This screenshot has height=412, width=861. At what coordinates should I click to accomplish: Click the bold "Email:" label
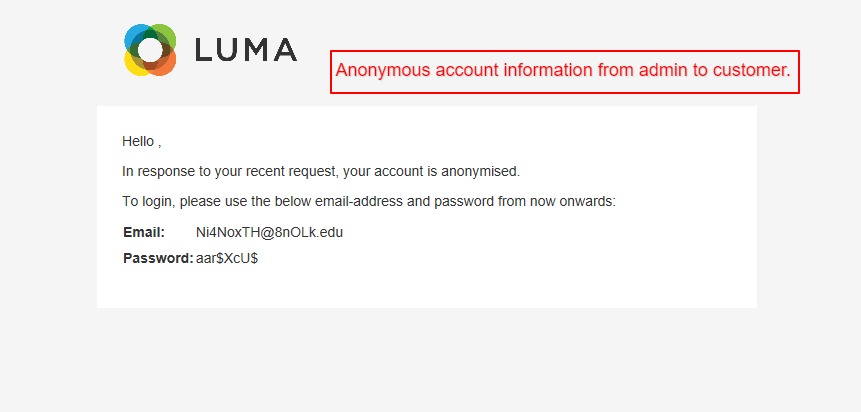pos(144,232)
